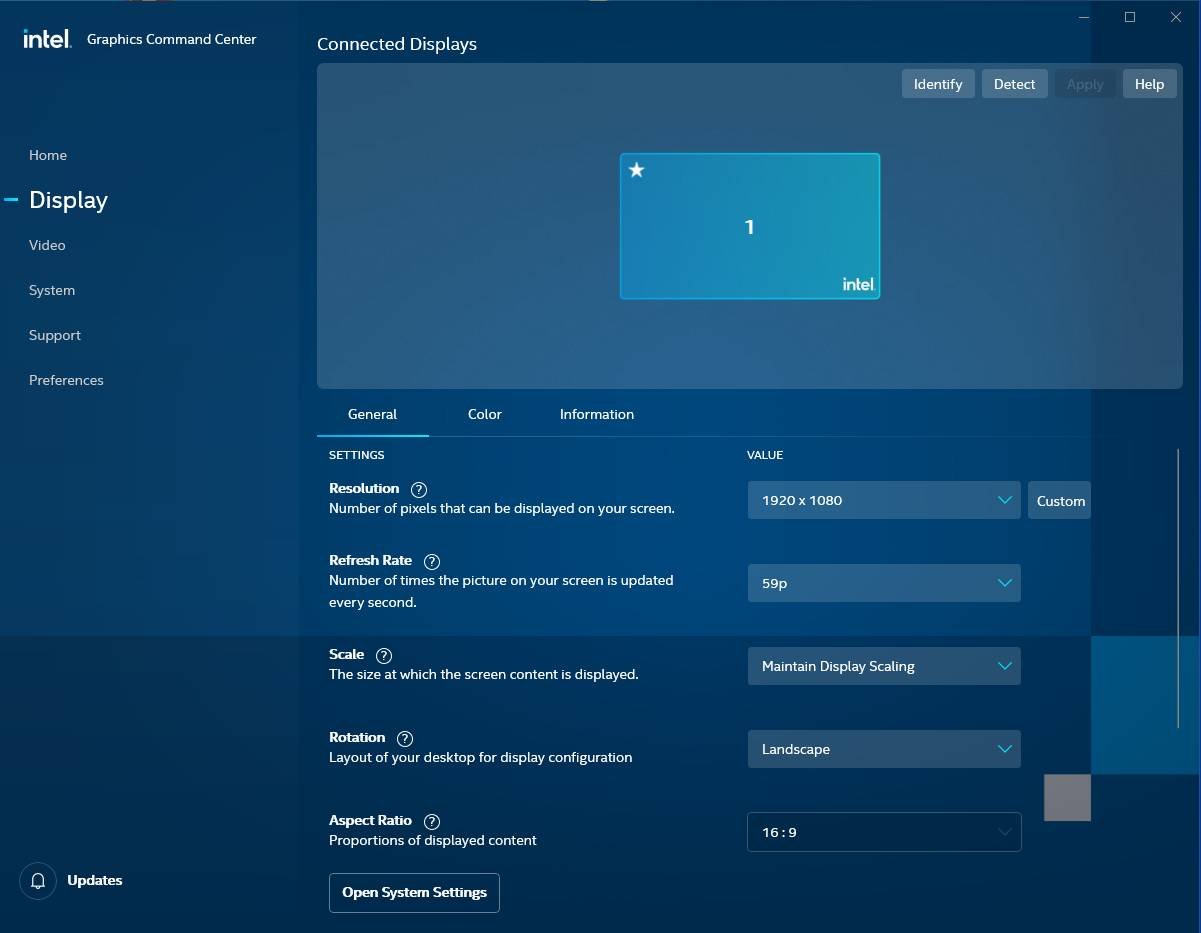Open Preferences from the sidebar
The image size is (1201, 933).
66,380
